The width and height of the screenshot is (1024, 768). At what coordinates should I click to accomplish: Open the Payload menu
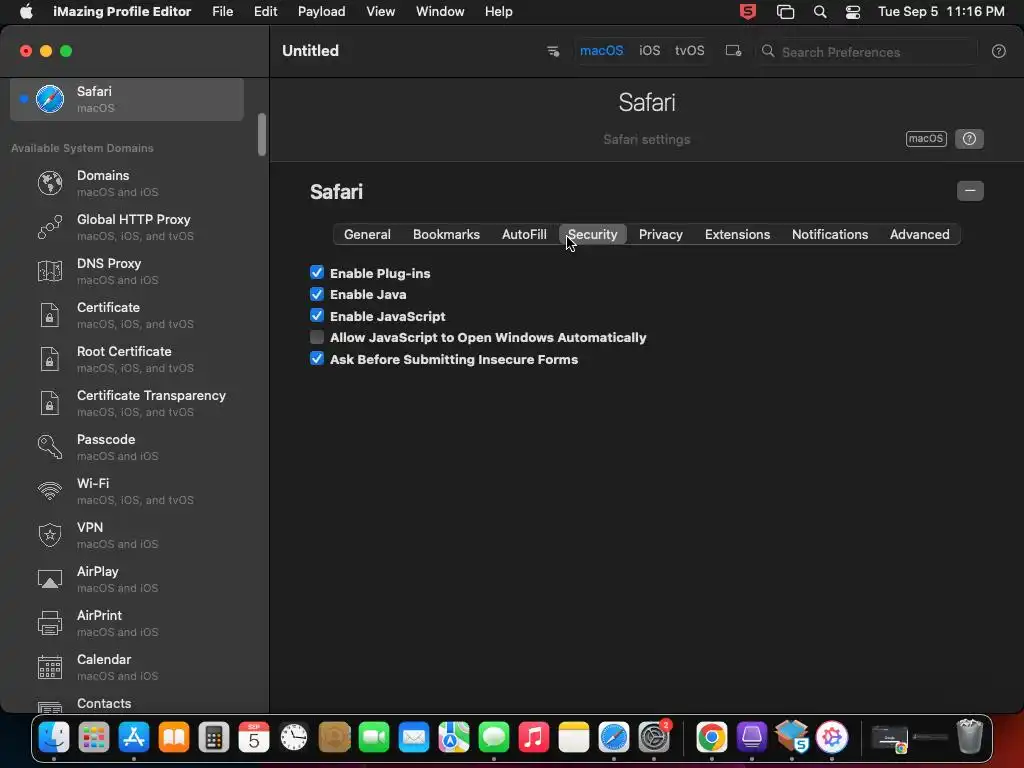321,12
